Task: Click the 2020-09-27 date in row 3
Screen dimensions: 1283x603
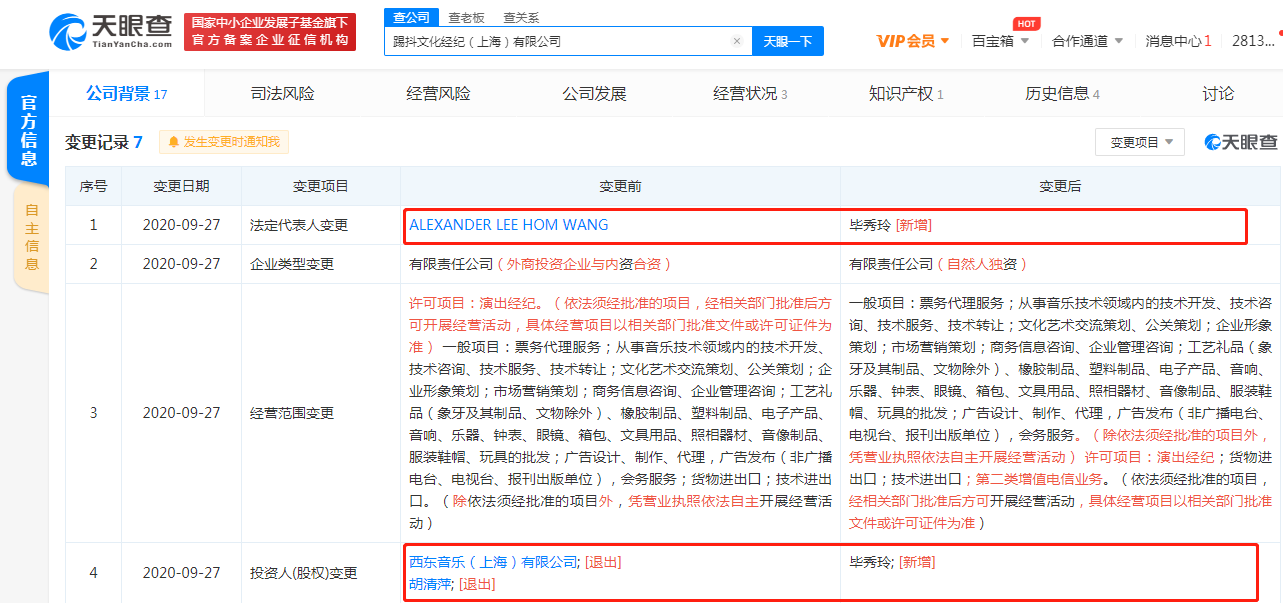Action: pyautogui.click(x=181, y=412)
